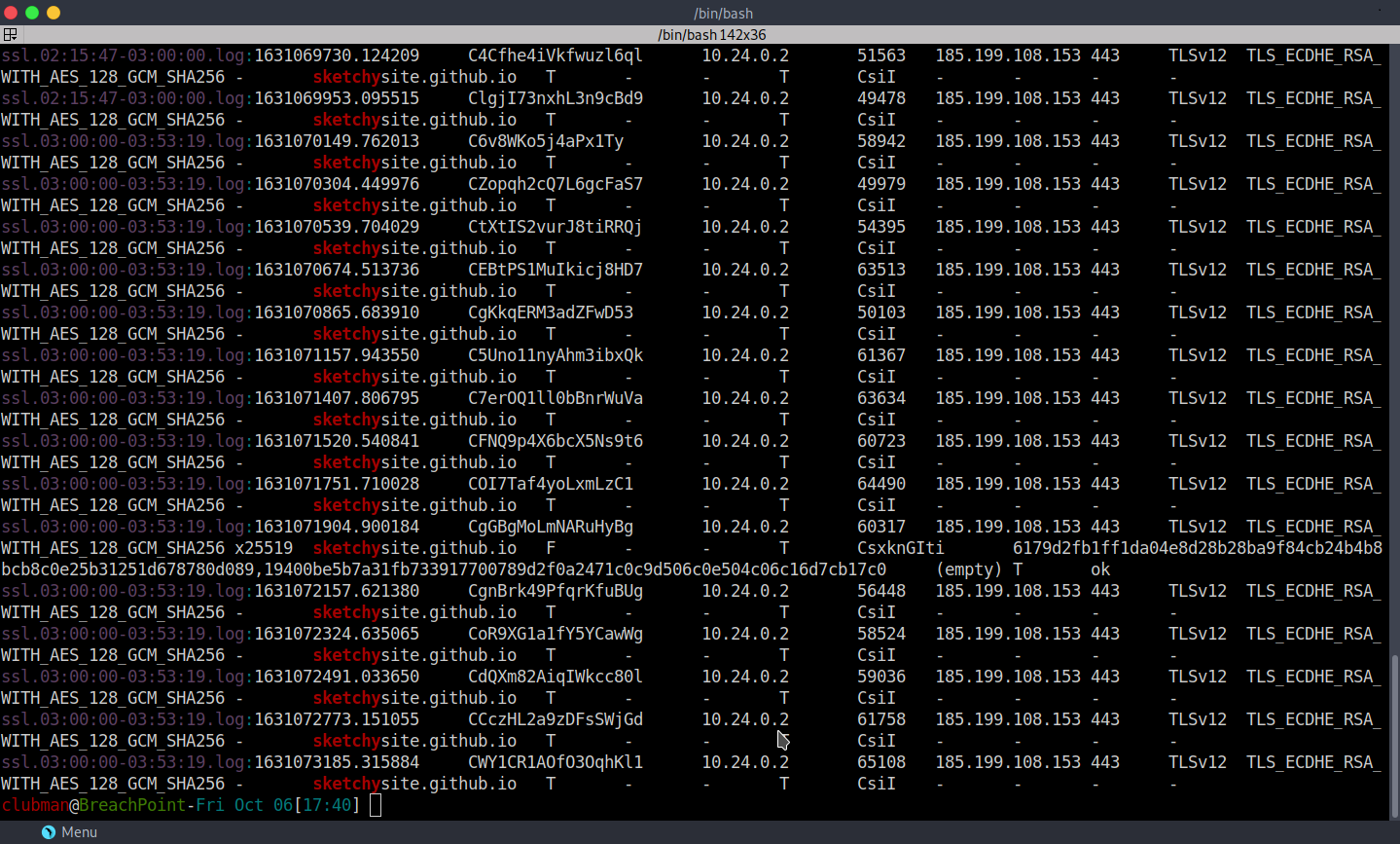Click timestamp 1631073185.315884
This screenshot has height=844, width=1400.
[337, 762]
